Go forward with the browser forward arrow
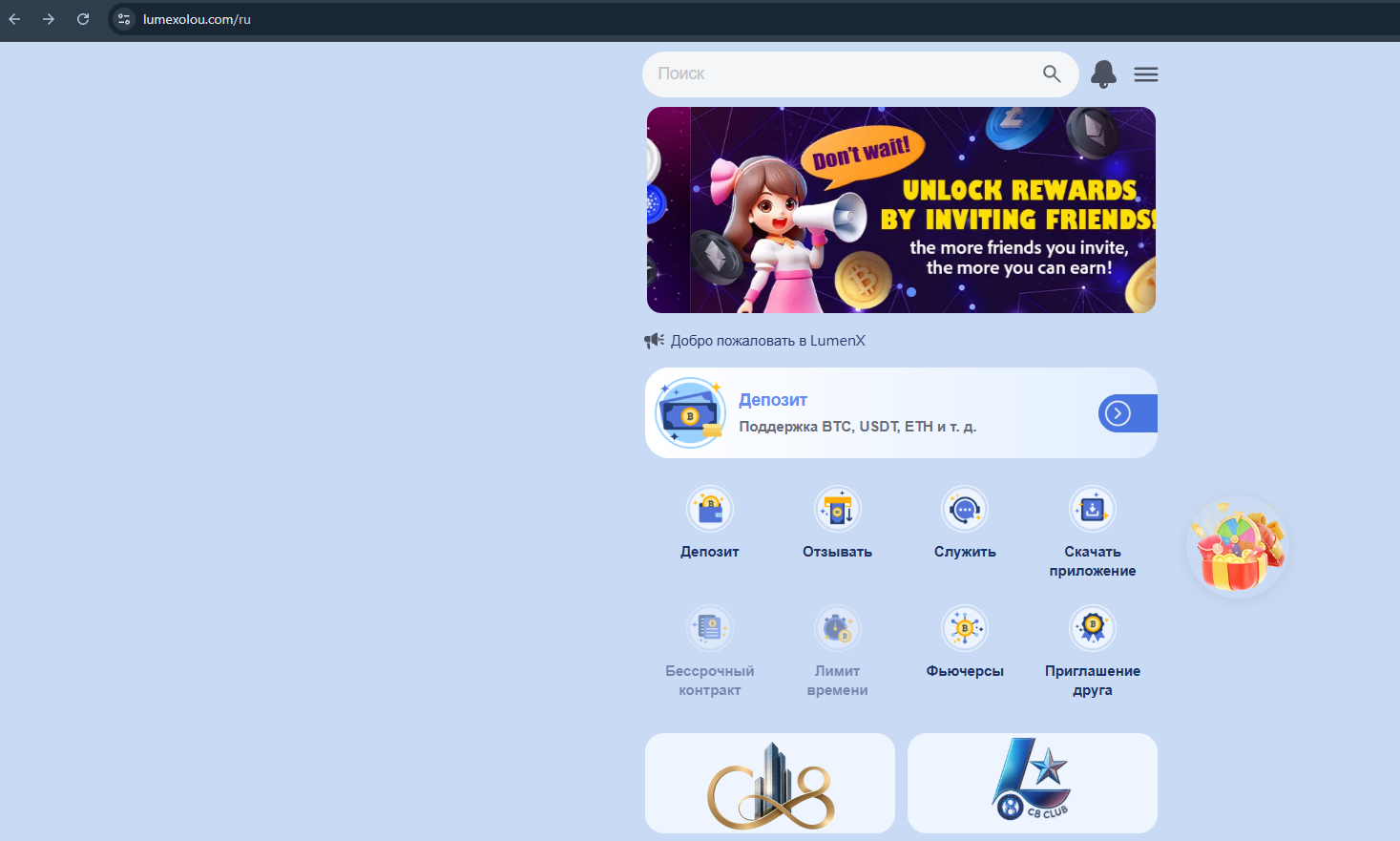Viewport: 1400px width, 841px height. 49,19
